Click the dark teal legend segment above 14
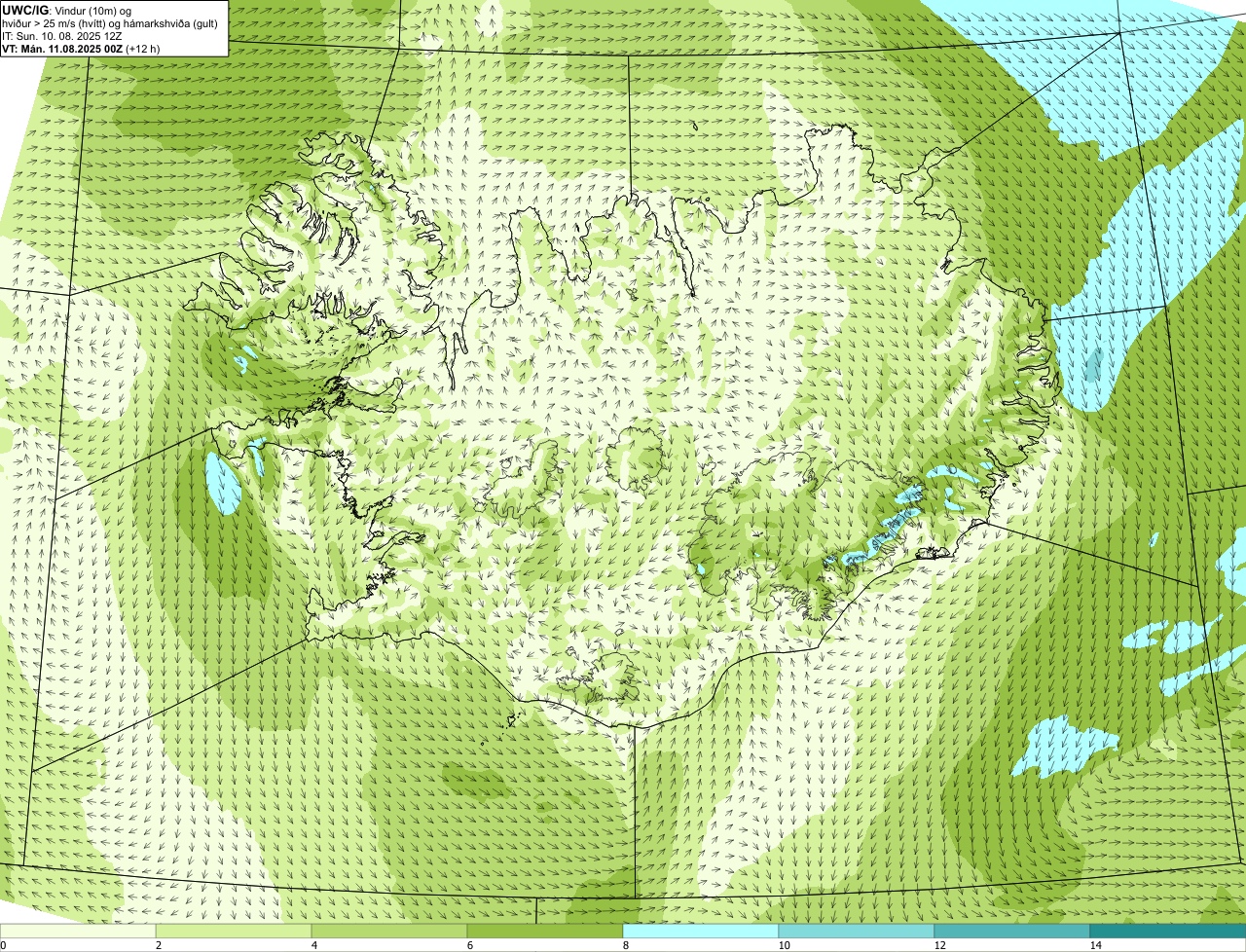 point(1168,932)
